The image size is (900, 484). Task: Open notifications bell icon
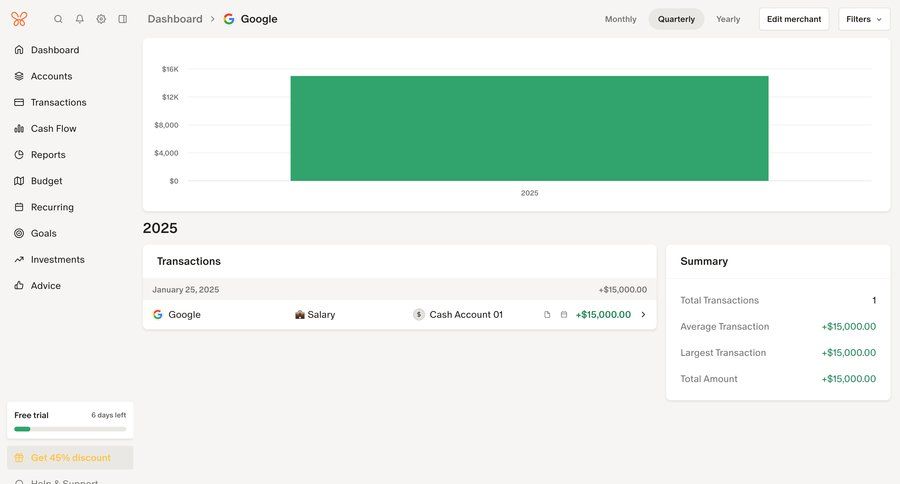[80, 19]
